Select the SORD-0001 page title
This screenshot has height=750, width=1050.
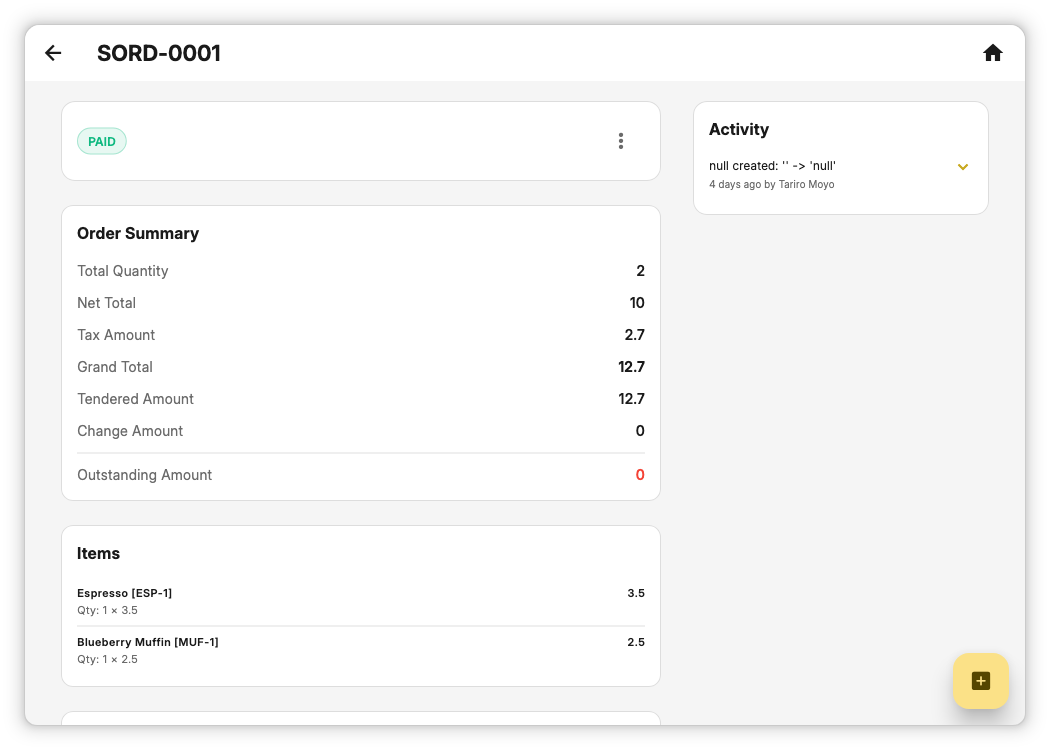[x=159, y=53]
